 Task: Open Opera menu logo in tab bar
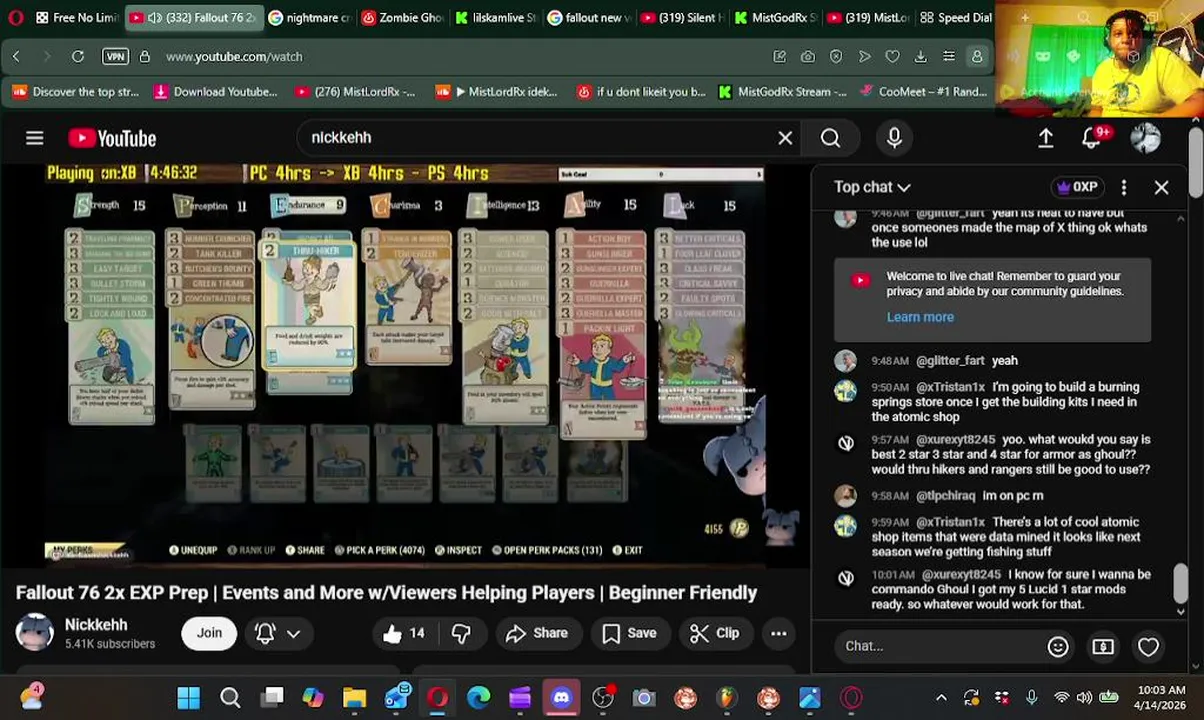pyautogui.click(x=15, y=17)
